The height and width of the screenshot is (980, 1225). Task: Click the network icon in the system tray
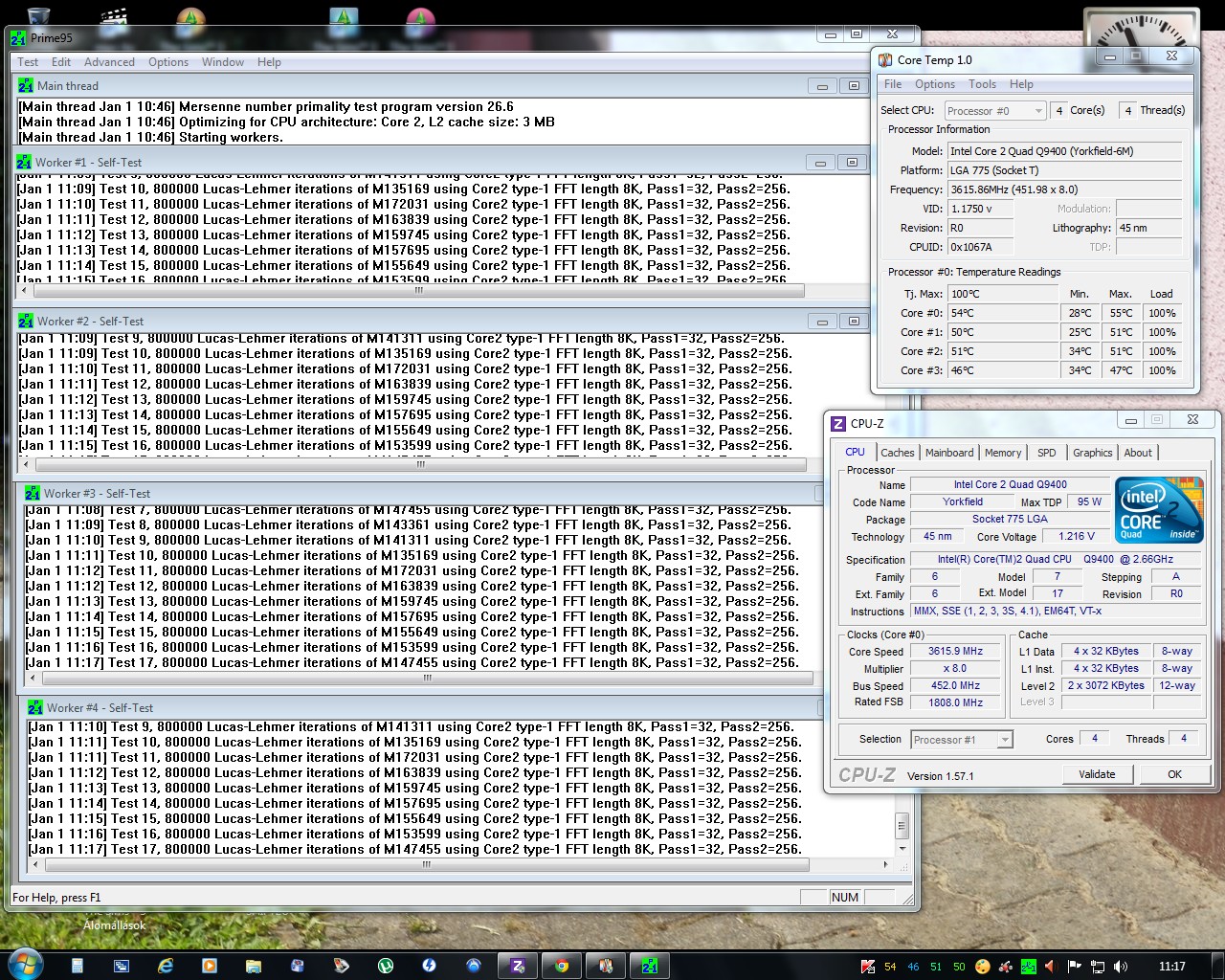point(1097,967)
